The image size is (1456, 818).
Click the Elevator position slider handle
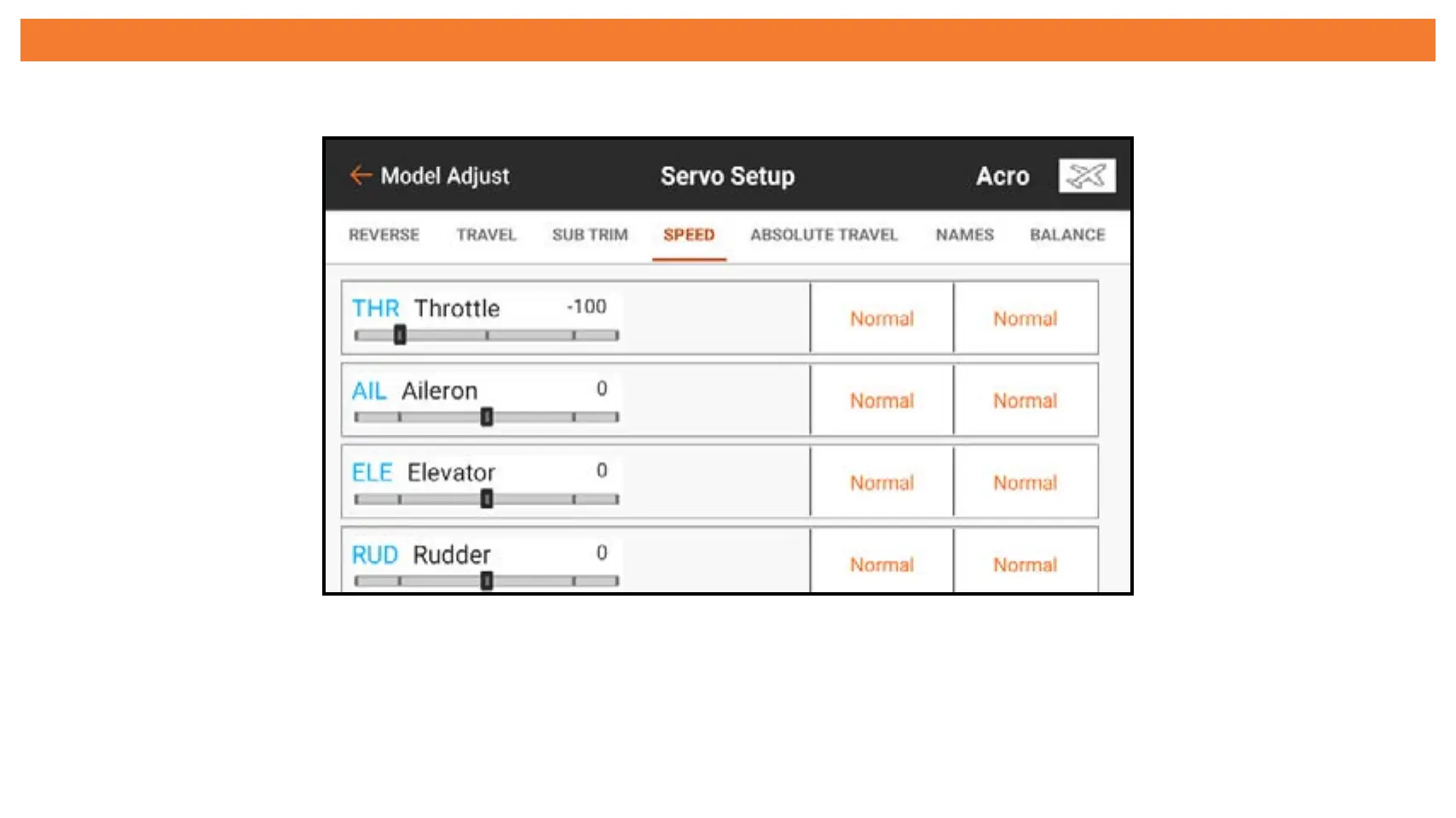(x=487, y=498)
